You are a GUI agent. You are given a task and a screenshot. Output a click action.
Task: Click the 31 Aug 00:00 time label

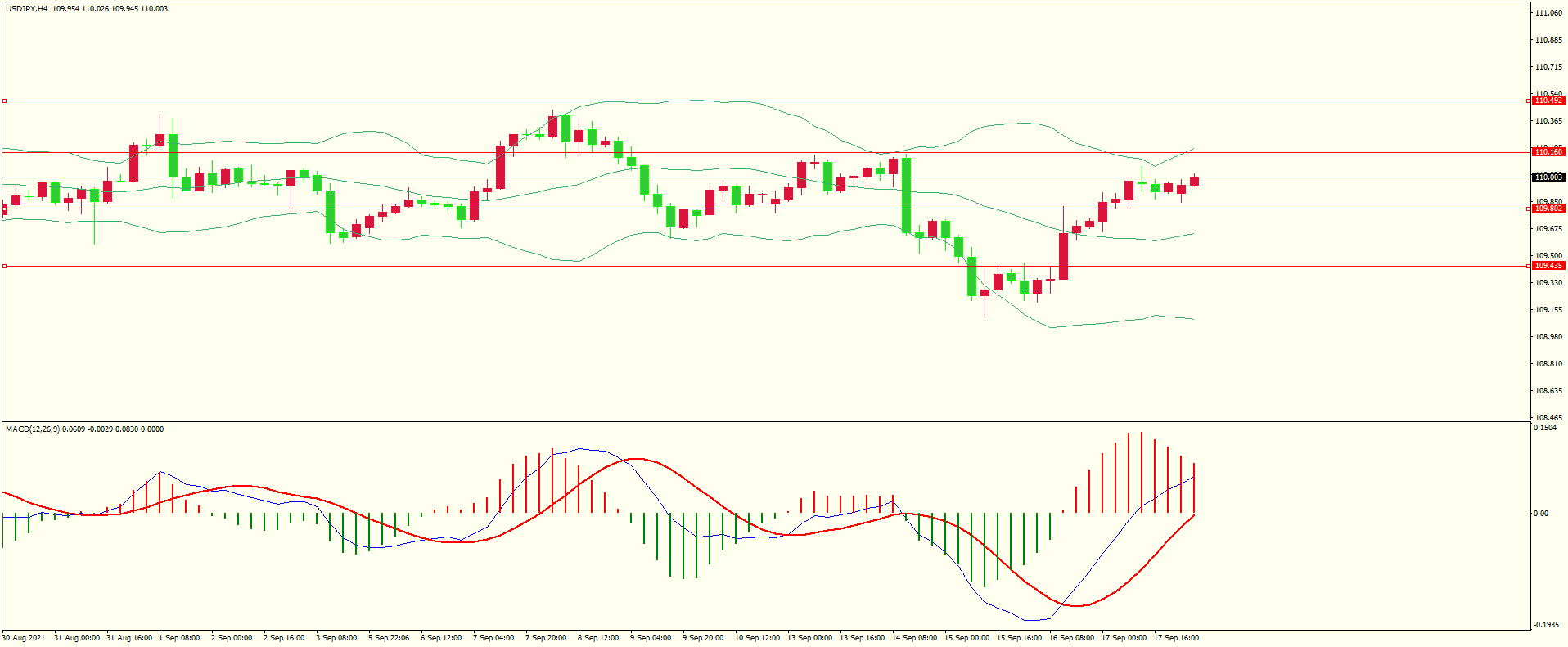(77, 638)
